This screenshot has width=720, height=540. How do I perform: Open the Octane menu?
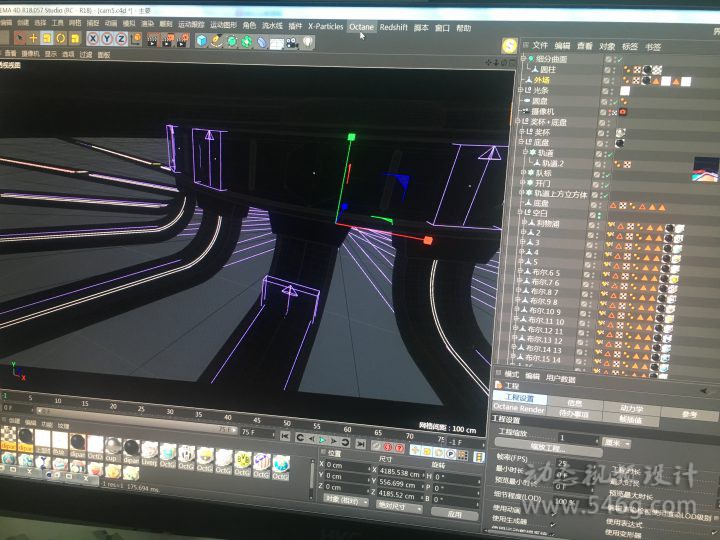[x=361, y=27]
